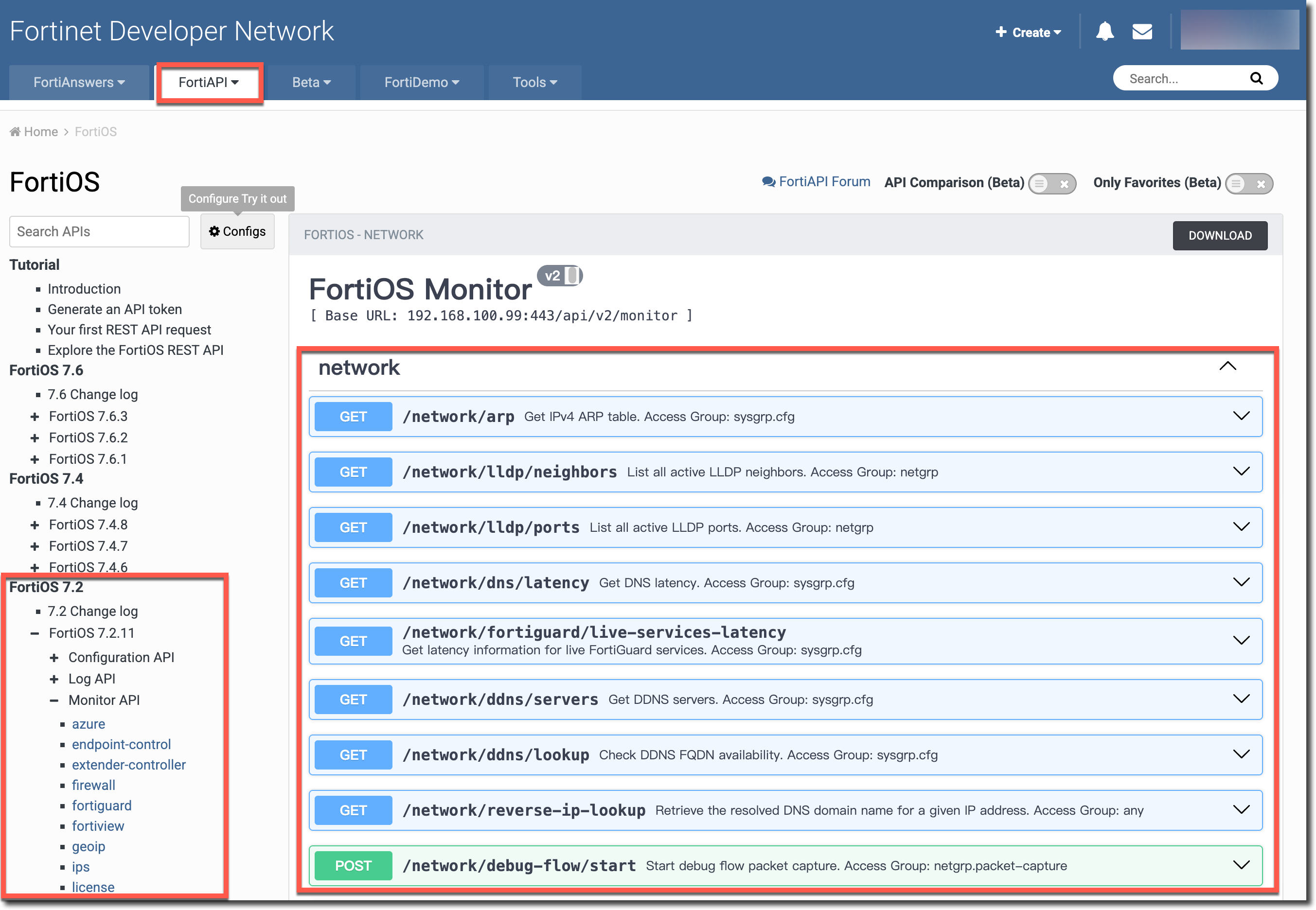Open the Introduction tutorial
Image resolution: width=1316 pixels, height=910 pixels.
tap(85, 289)
